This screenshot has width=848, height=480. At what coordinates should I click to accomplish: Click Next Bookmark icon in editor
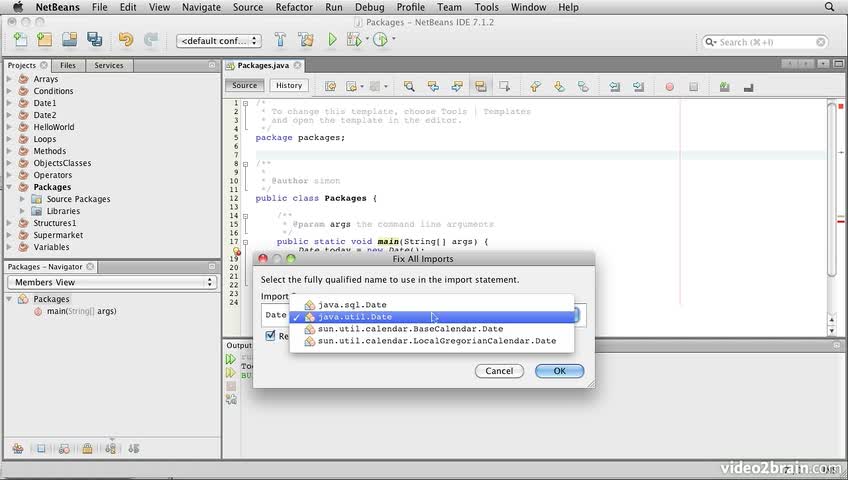pos(559,86)
